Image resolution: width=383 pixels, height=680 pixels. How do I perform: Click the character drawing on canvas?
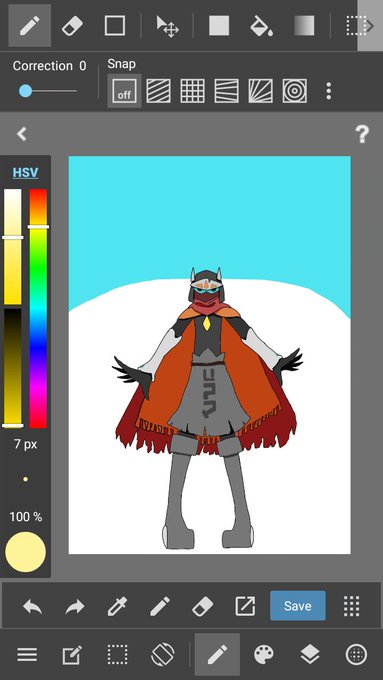pyautogui.click(x=207, y=408)
